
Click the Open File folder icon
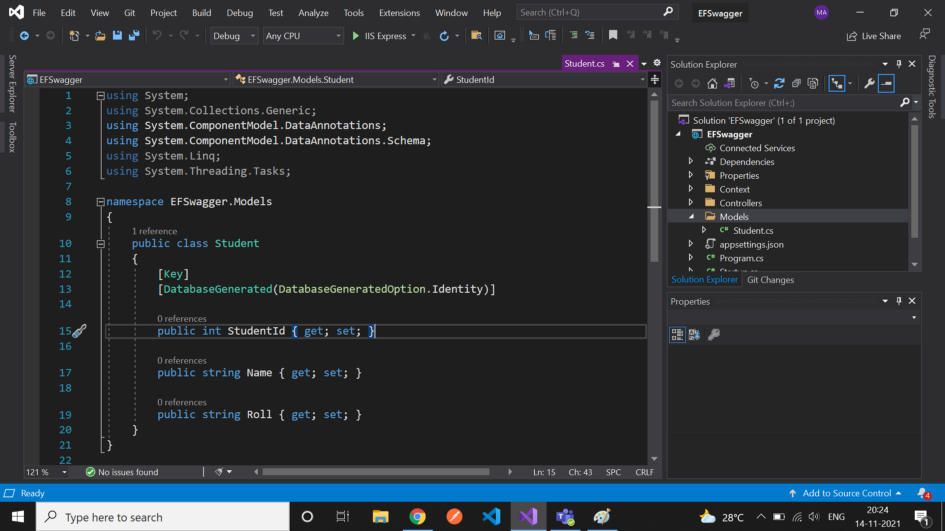click(x=100, y=36)
